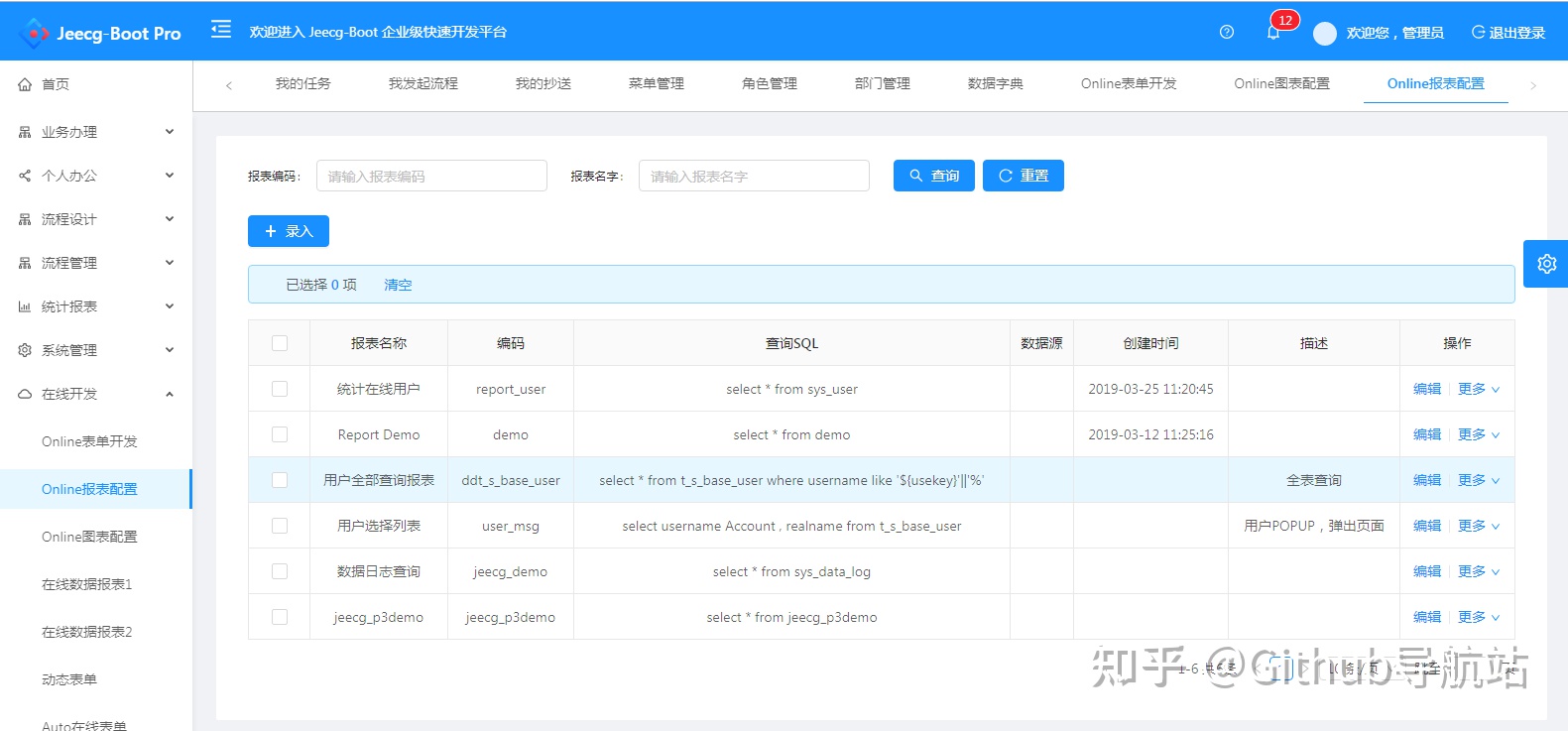Collapse sidebar with menu fold icon
1568x731 pixels.
pyautogui.click(x=221, y=30)
